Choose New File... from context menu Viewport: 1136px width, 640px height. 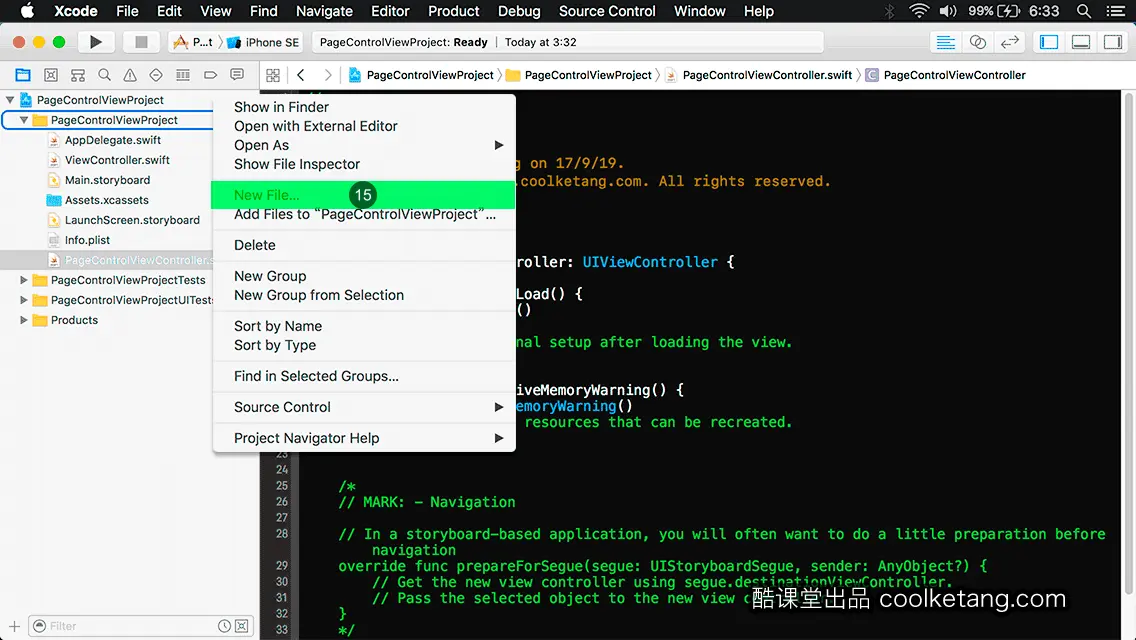[364, 195]
